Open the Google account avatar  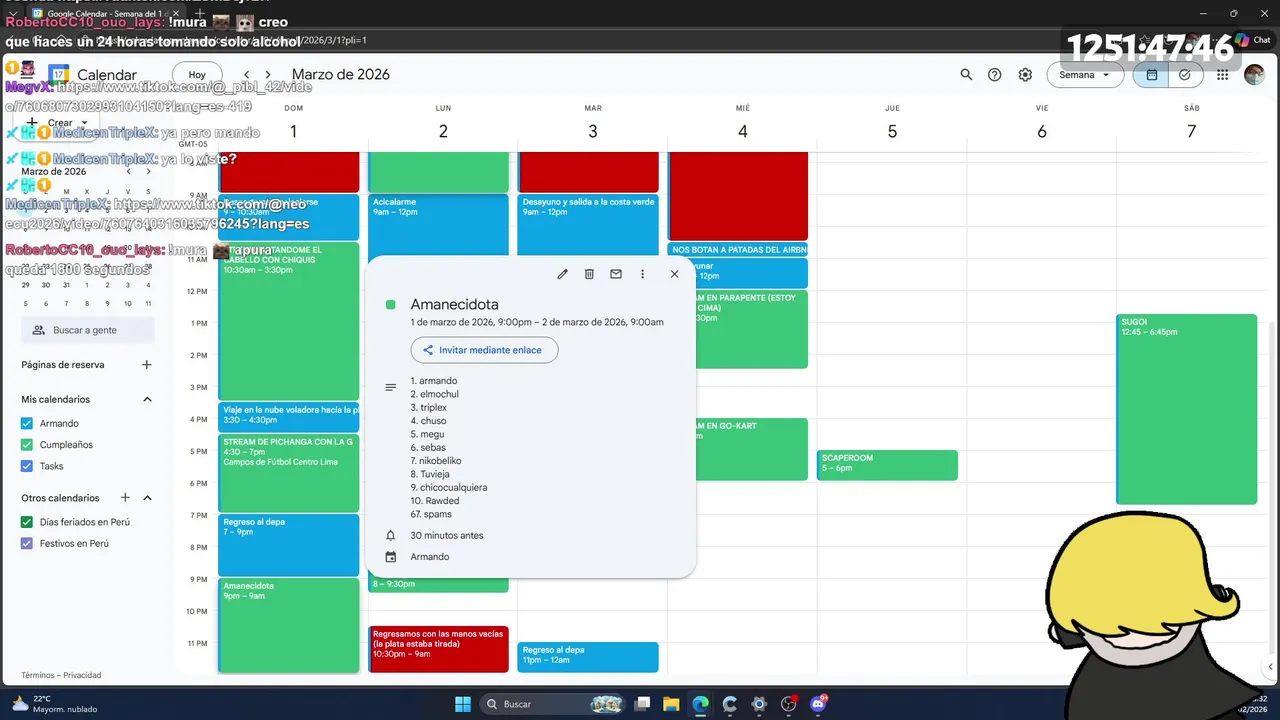click(1254, 75)
